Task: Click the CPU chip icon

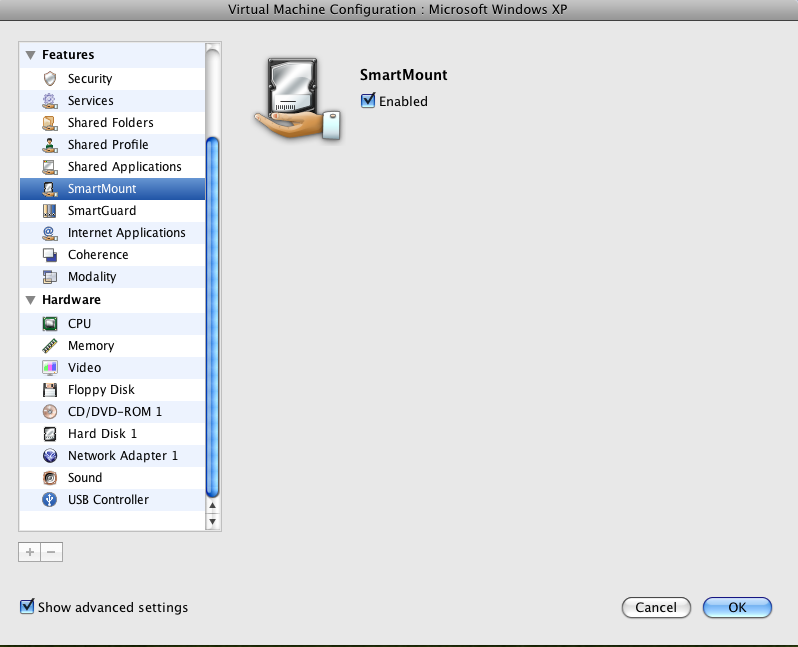Action: pos(50,324)
